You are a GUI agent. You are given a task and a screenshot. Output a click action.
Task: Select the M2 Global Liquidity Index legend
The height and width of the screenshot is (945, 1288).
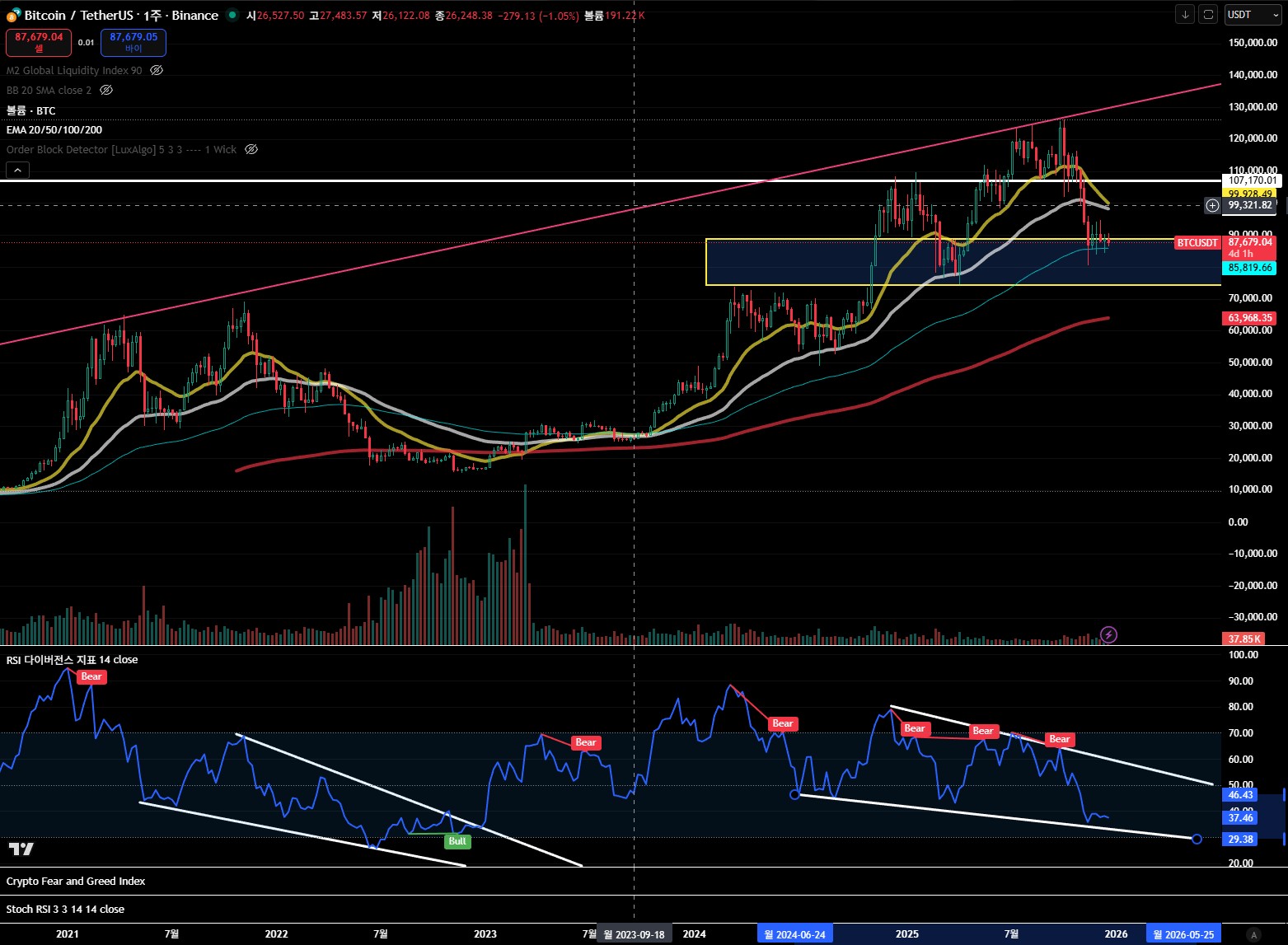(x=74, y=71)
